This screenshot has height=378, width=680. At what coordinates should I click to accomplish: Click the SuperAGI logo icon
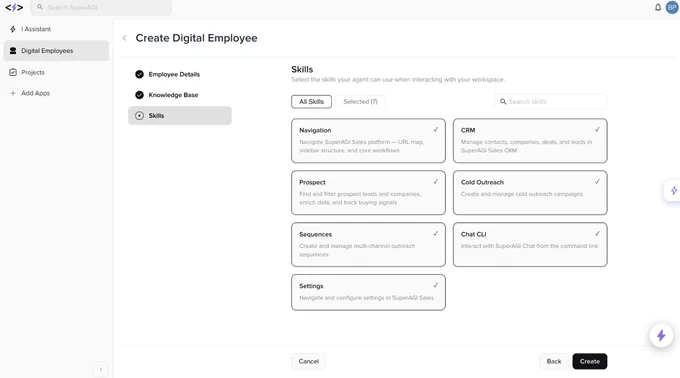point(14,7)
